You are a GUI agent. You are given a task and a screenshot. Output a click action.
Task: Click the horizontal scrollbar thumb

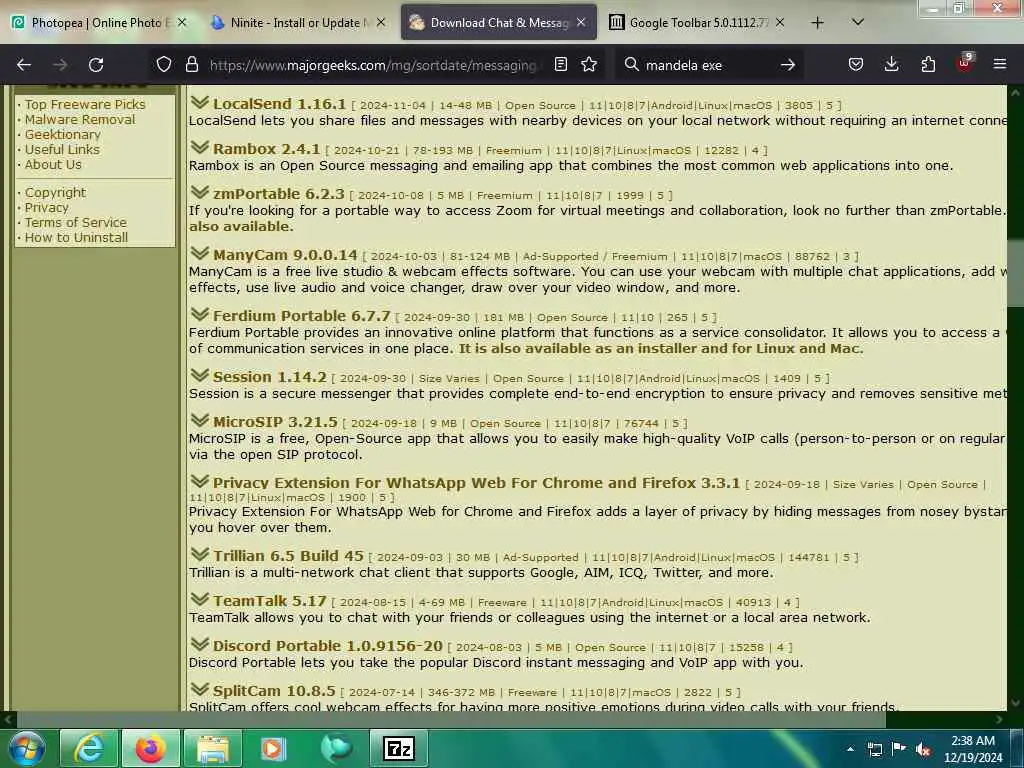pyautogui.click(x=451, y=720)
